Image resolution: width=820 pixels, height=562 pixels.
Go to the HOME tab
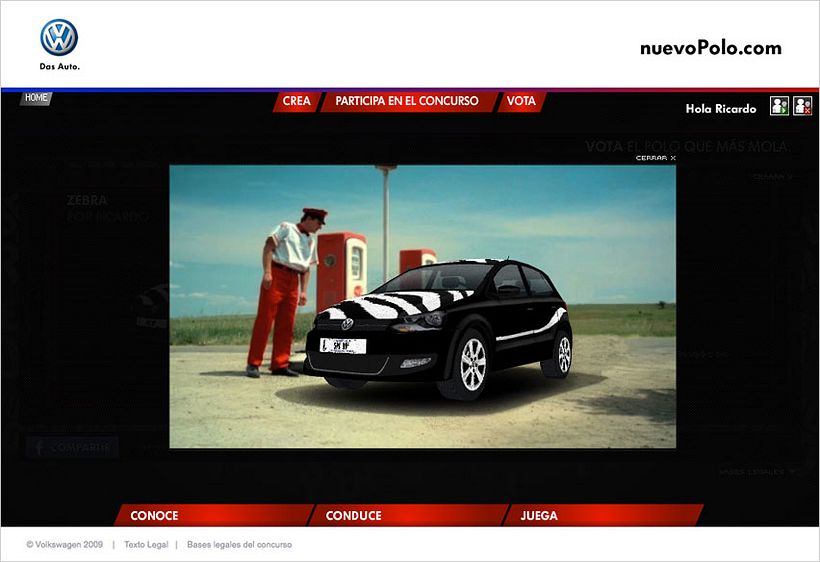coord(36,98)
